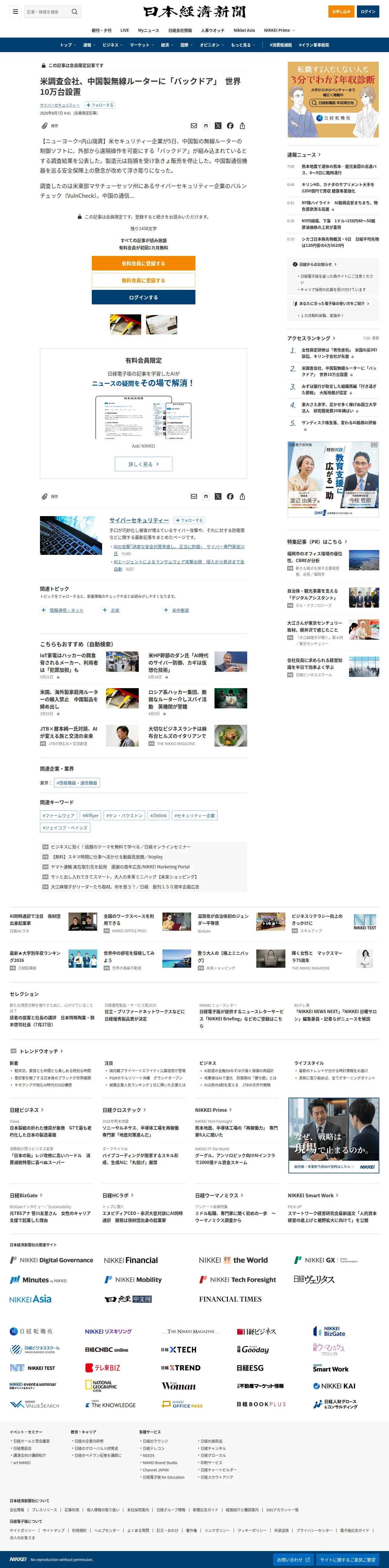Open the National Geographic logo link
This screenshot has width=389, height=1568.
101,1386
